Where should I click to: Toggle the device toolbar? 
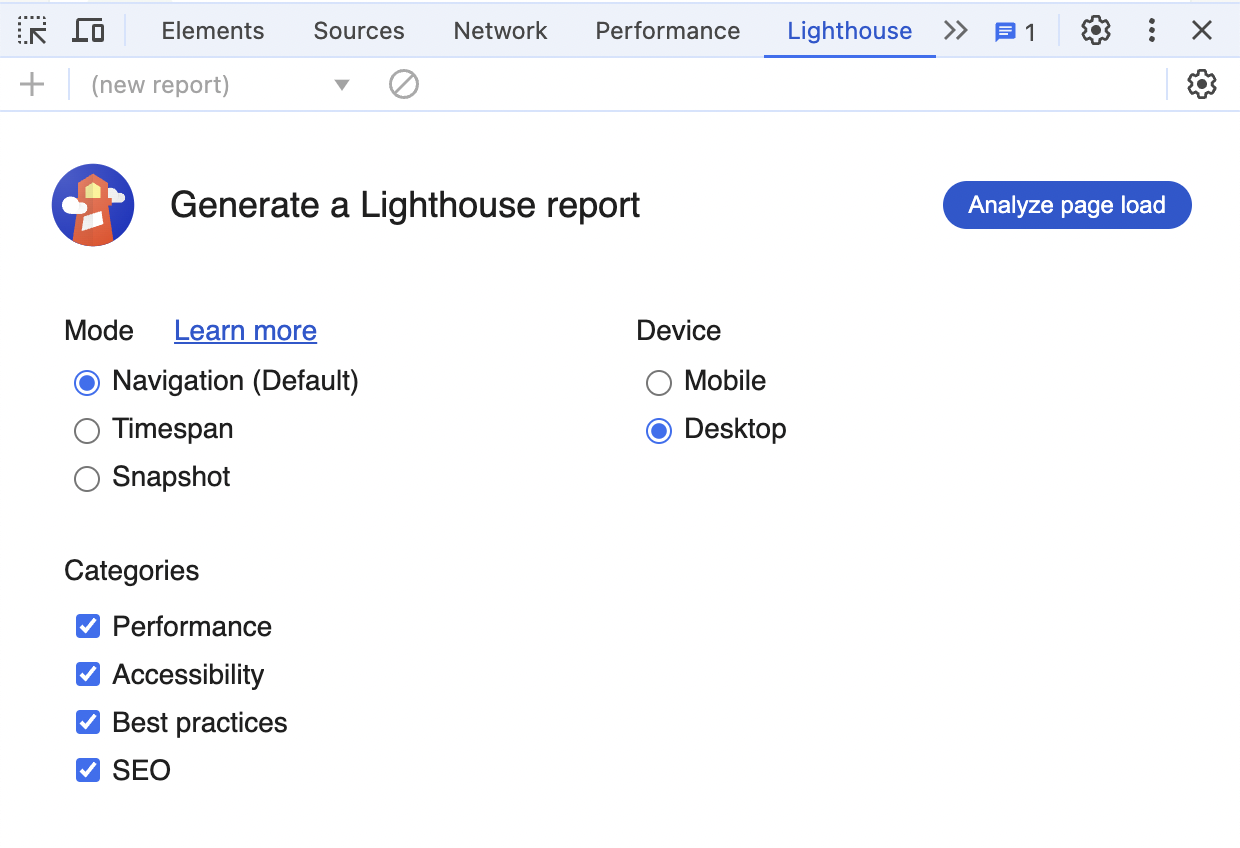click(88, 30)
